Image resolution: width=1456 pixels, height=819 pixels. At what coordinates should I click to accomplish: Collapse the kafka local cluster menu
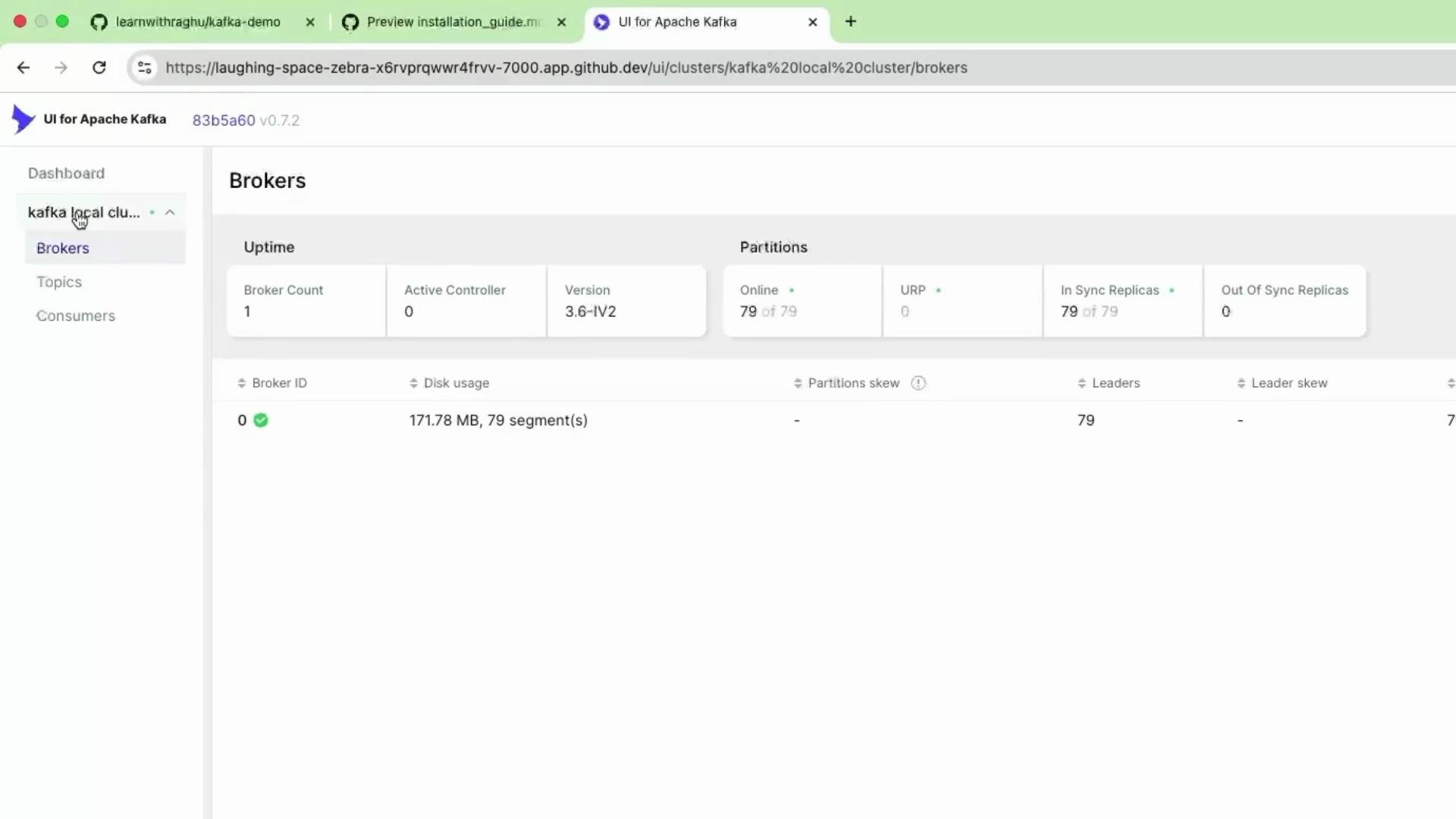pos(170,212)
